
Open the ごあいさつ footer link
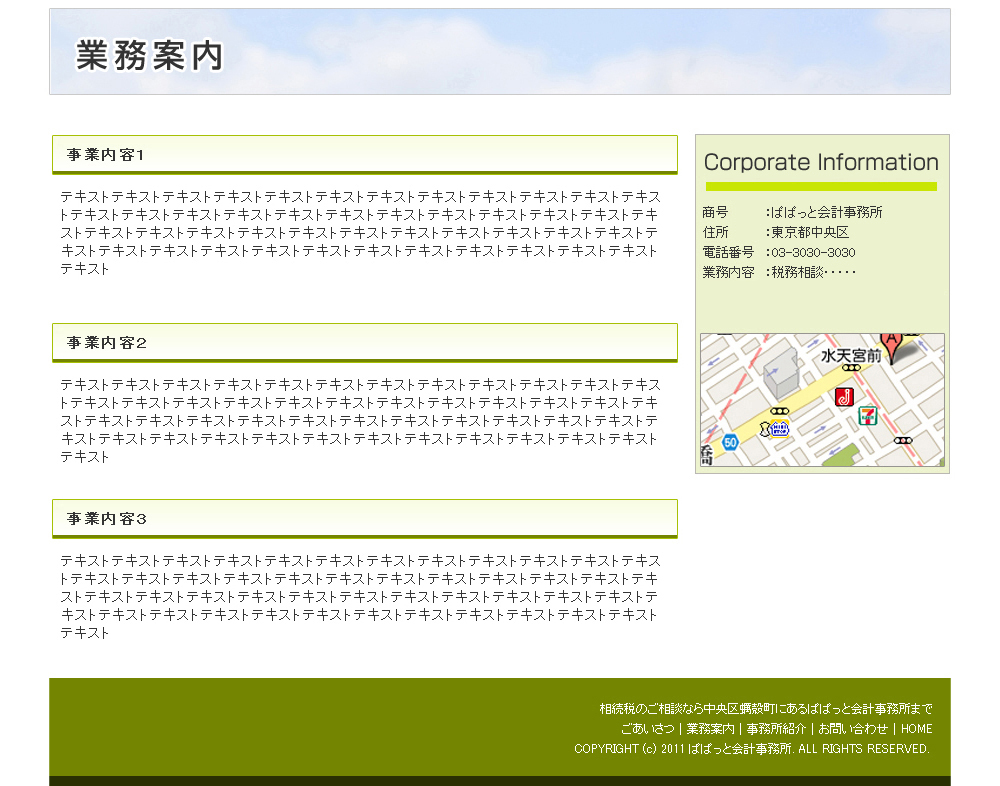tap(647, 729)
